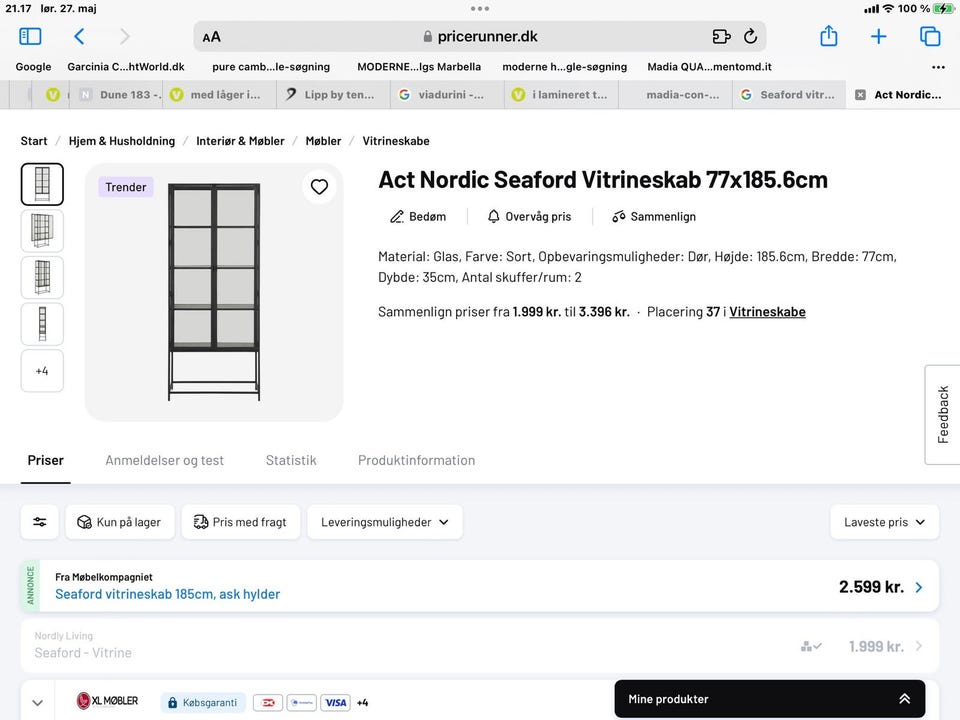
Task: Select the second product thumbnail
Action: (42, 231)
